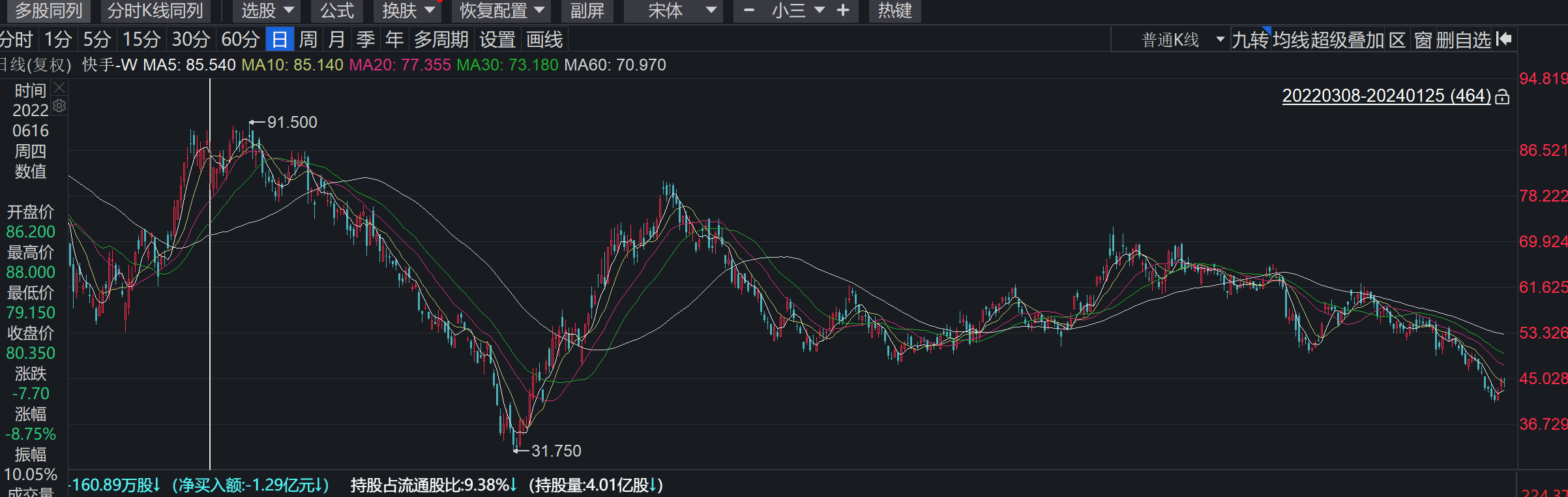Click the 31.750 low price marker
This screenshot has width=1568, height=497.
point(556,451)
